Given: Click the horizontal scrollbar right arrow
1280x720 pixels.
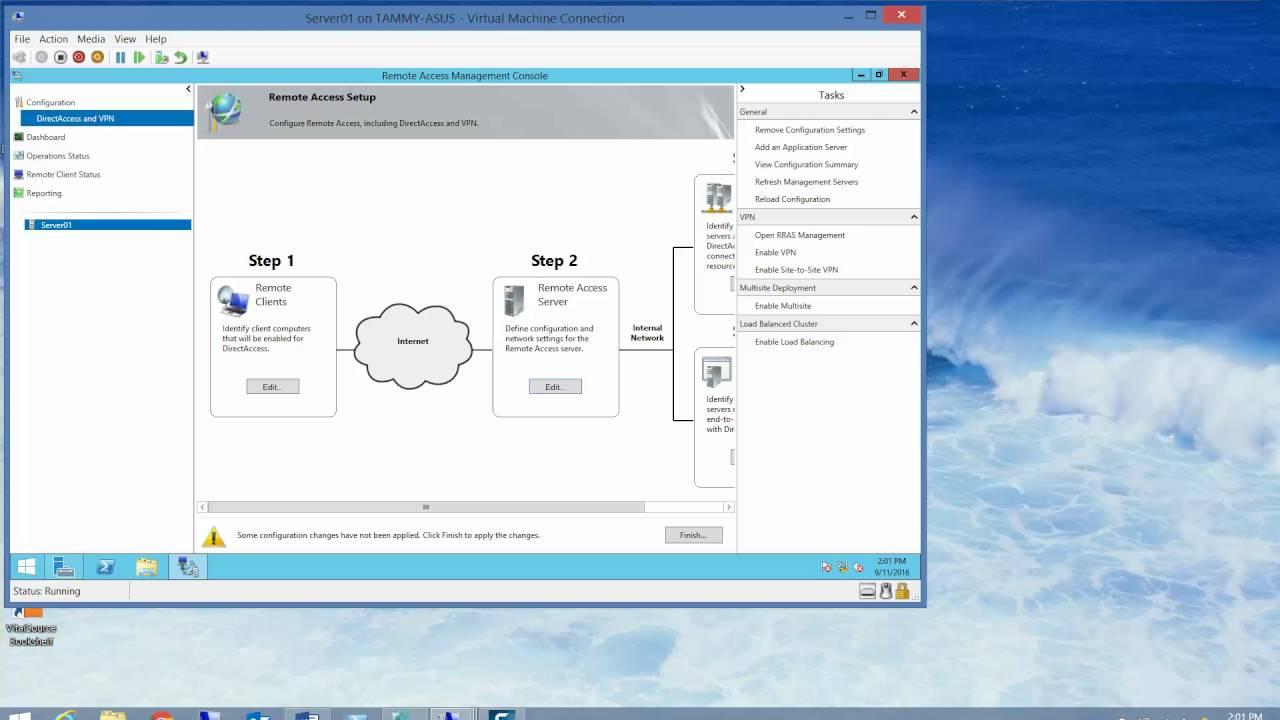Looking at the screenshot, I should click(x=729, y=507).
